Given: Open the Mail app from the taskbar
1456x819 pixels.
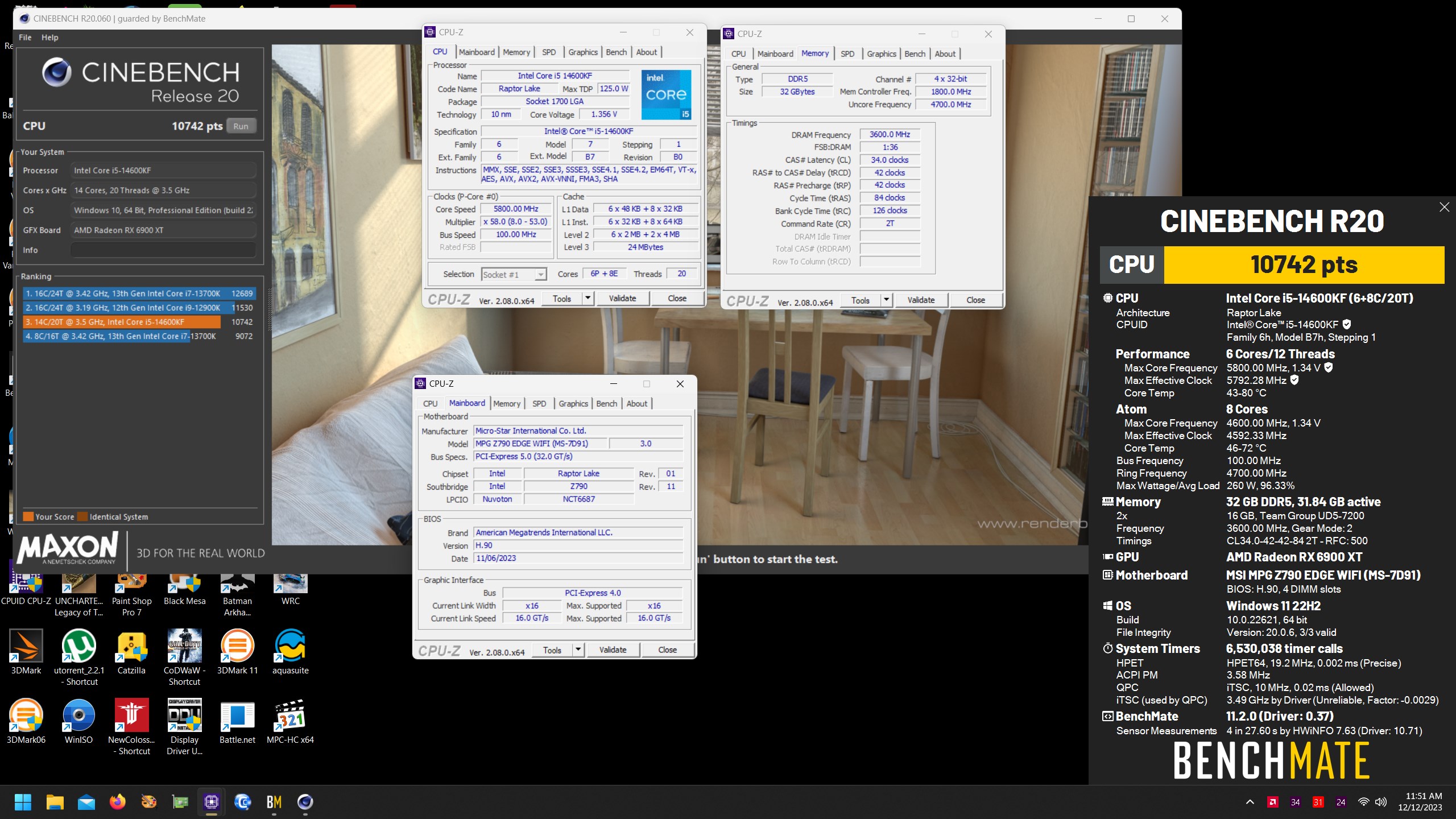Looking at the screenshot, I should pyautogui.click(x=86, y=802).
